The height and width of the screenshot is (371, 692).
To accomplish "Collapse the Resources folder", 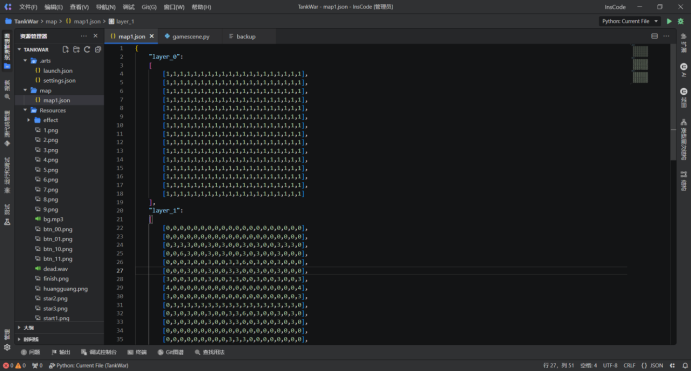I will pyautogui.click(x=25, y=110).
